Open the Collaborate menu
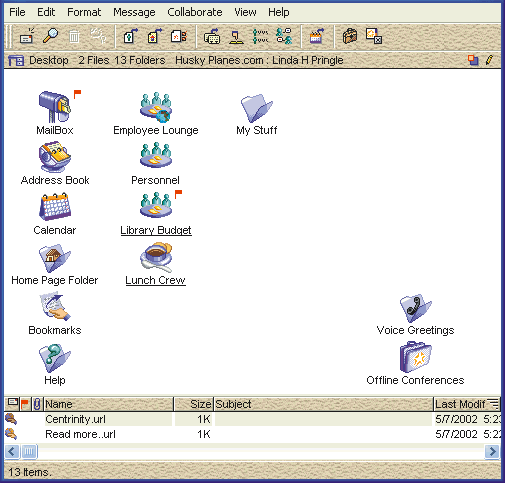Viewport: 505px width, 483px height. point(195,12)
